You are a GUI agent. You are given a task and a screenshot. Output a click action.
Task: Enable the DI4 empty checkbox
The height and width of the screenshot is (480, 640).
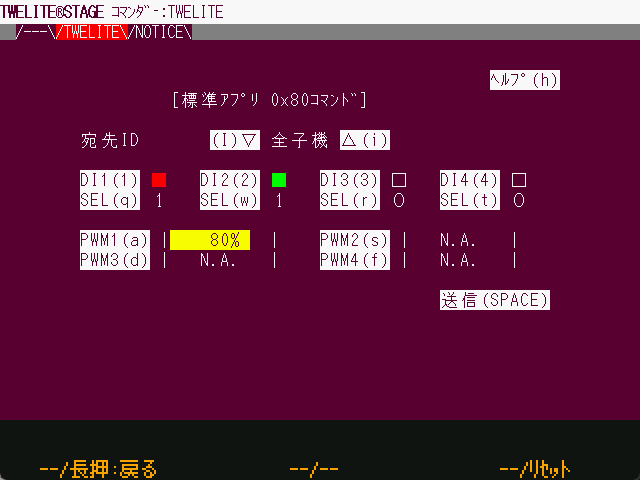point(519,180)
